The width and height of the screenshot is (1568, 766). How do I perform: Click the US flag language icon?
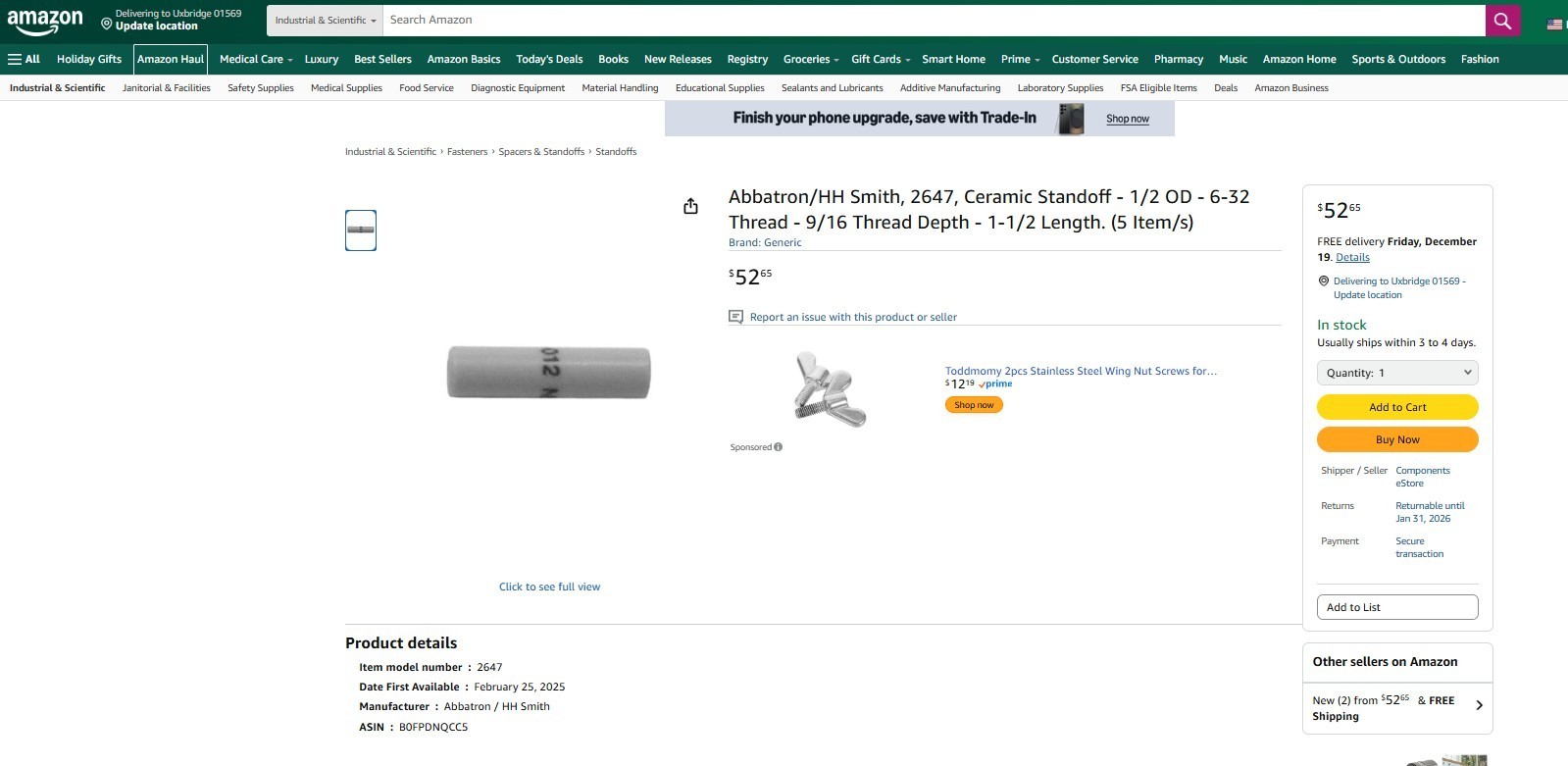coord(1555,25)
